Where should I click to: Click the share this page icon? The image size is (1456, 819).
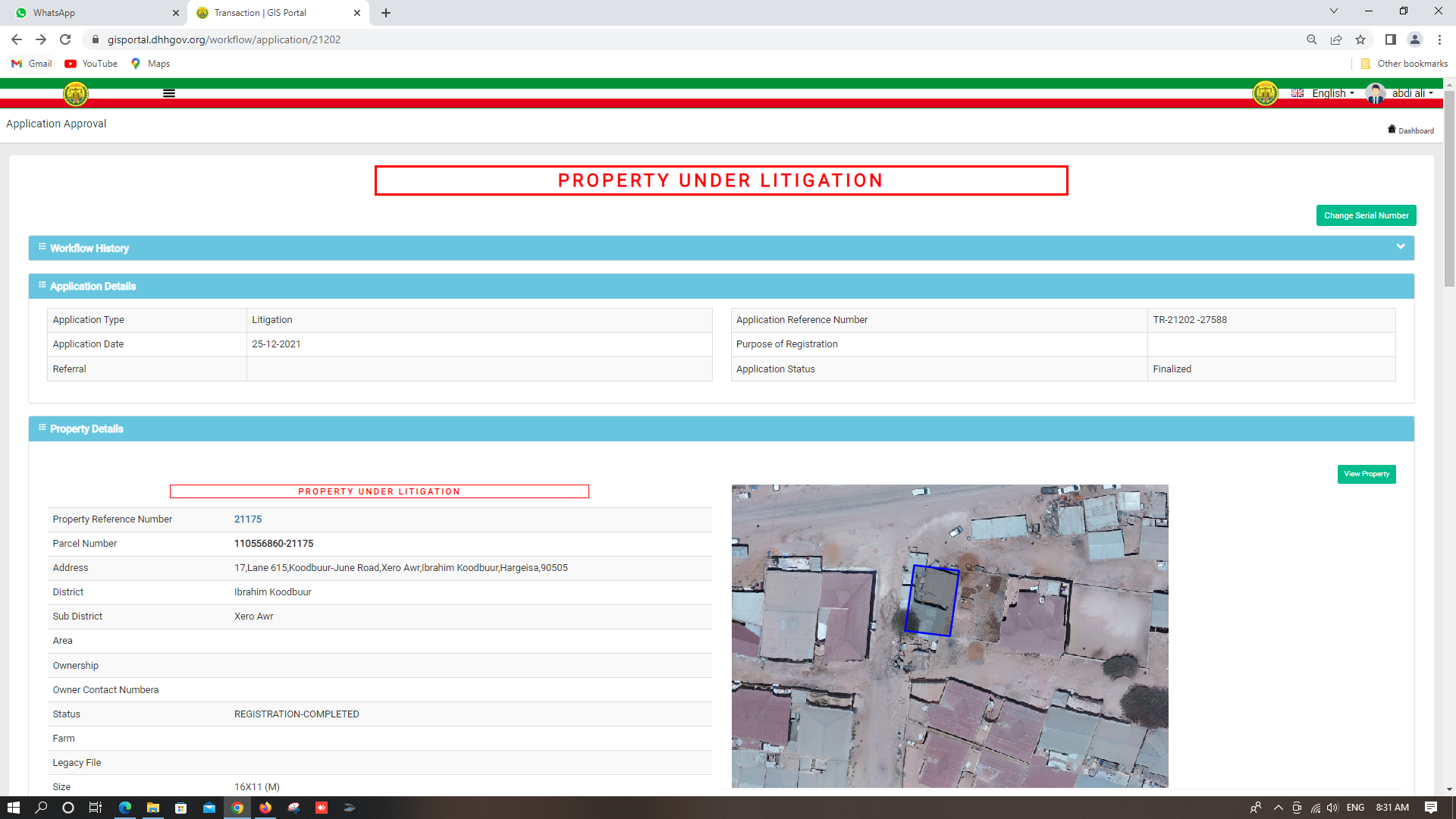point(1336,39)
